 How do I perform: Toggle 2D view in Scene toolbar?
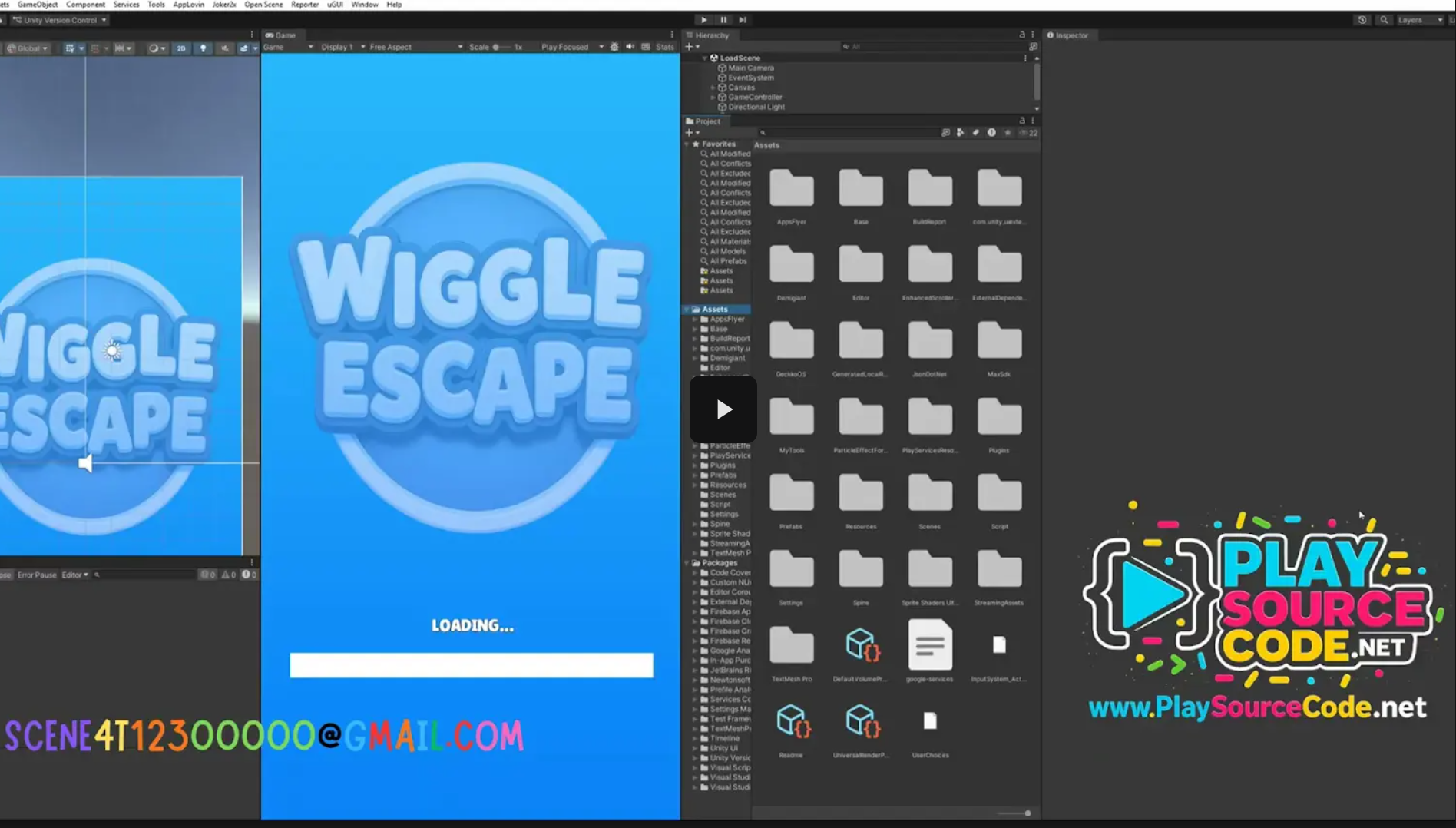(181, 48)
